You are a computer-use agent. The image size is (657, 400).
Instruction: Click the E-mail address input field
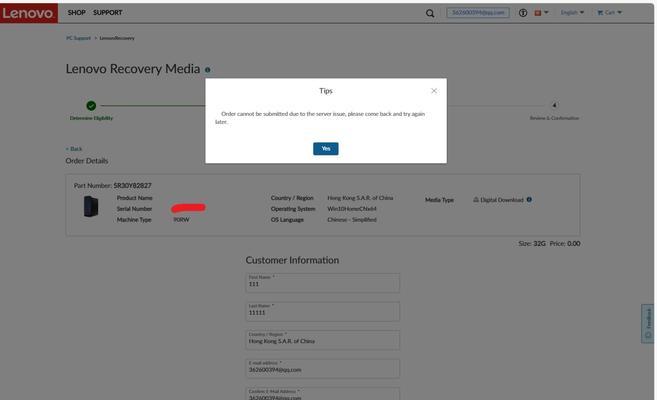(322, 369)
